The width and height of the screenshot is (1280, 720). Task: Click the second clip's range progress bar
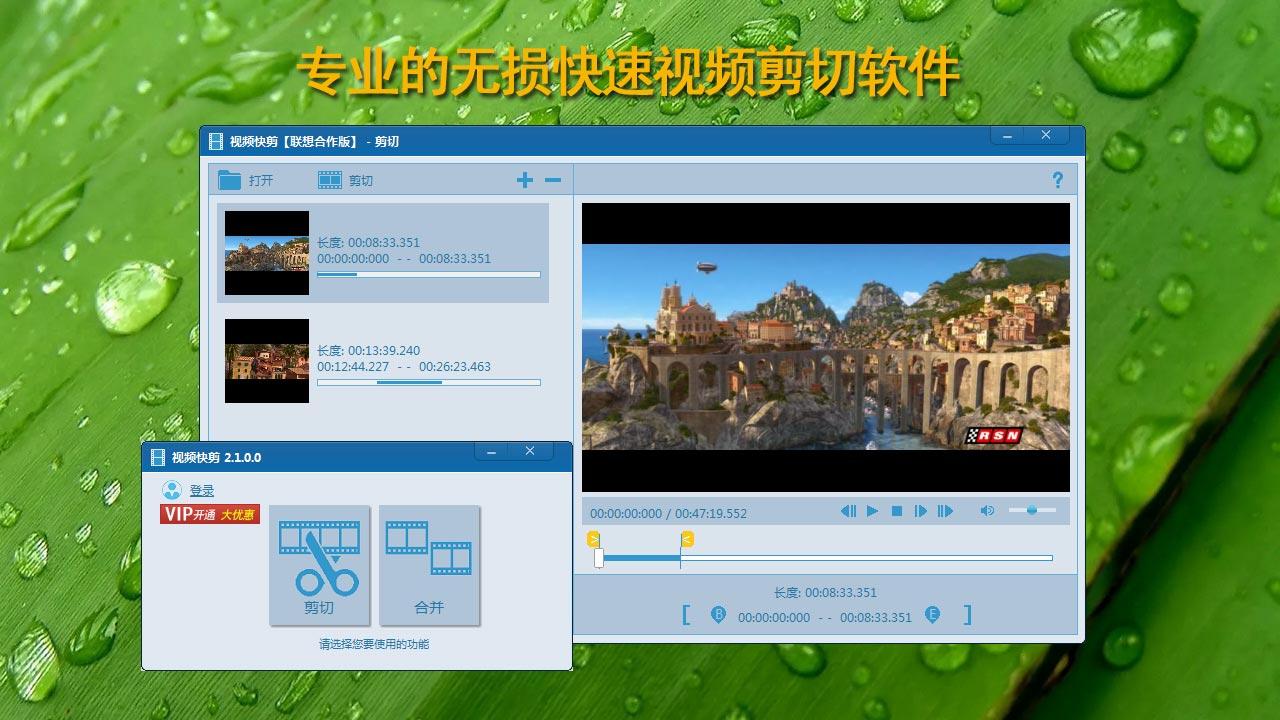(x=428, y=382)
